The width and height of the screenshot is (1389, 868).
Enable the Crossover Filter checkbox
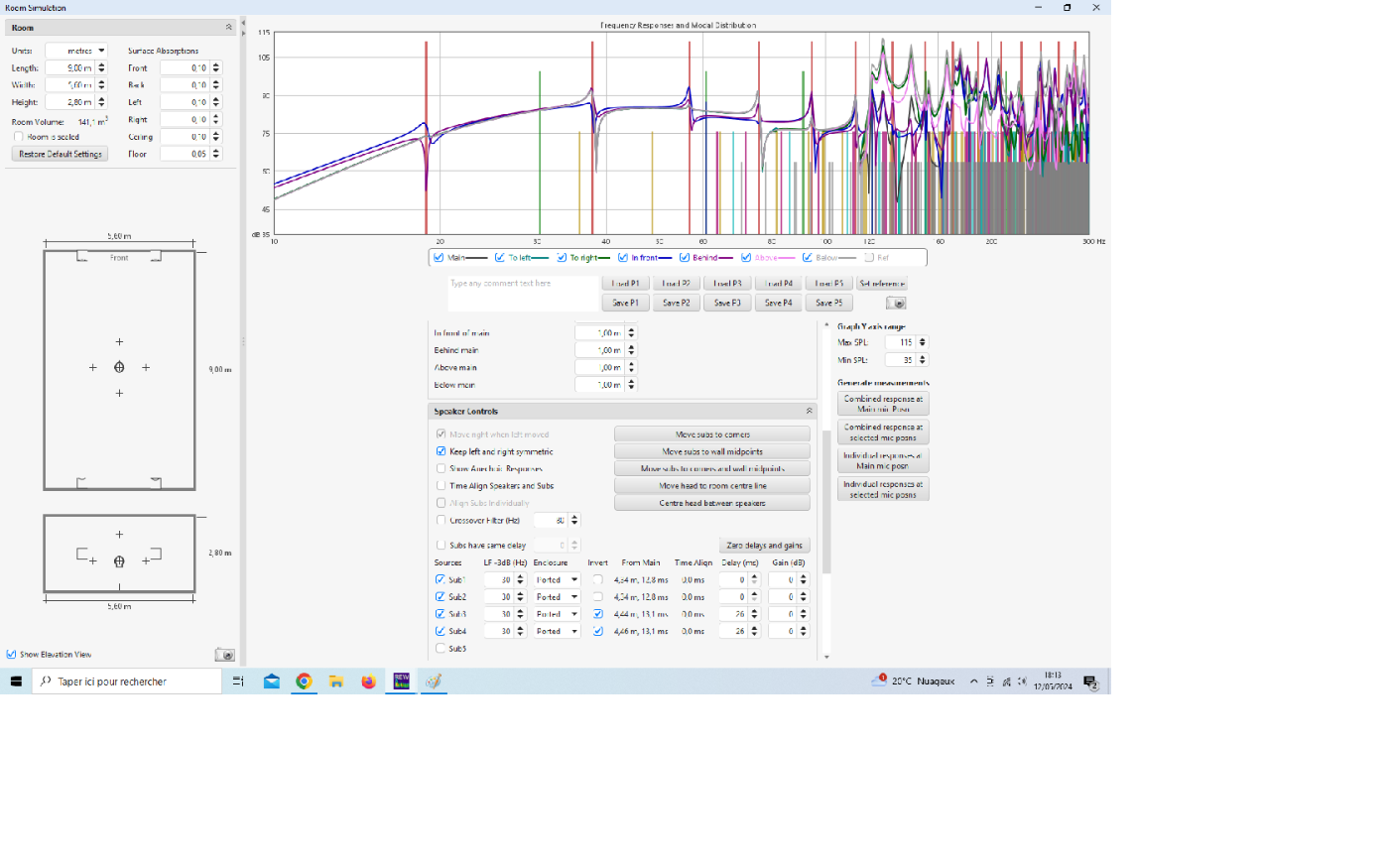(x=442, y=520)
